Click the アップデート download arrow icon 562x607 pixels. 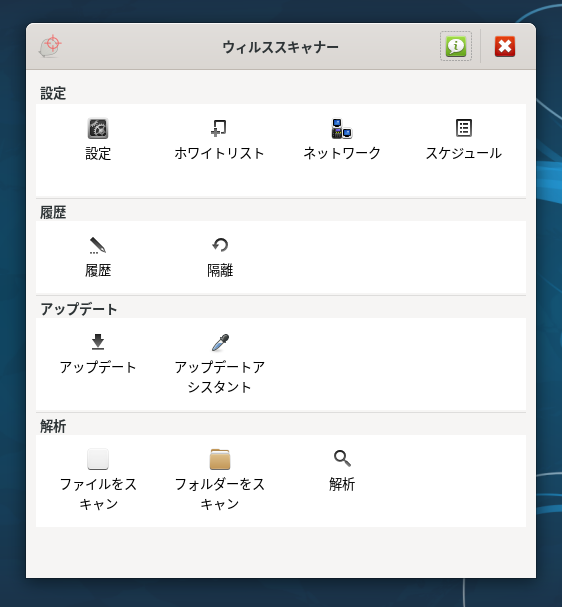pyautogui.click(x=98, y=342)
